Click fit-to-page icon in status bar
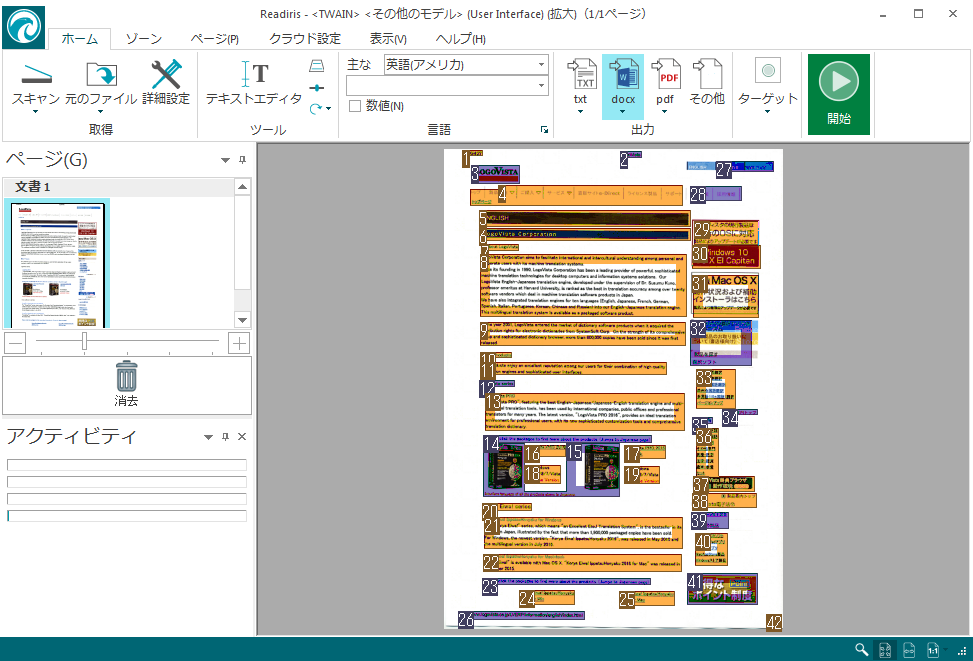 [885, 650]
